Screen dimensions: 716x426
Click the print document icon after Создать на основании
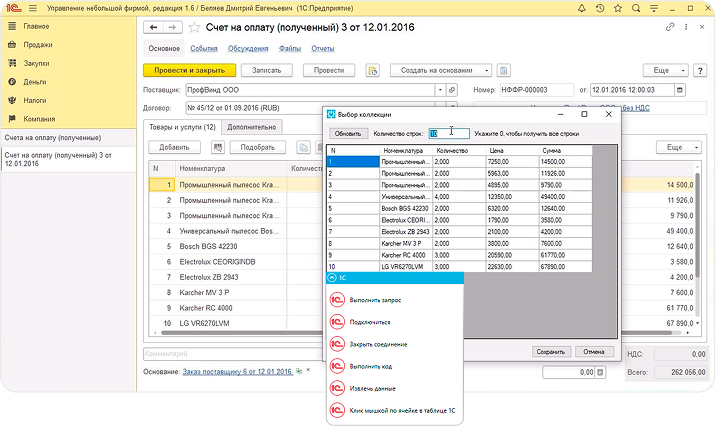pos(503,70)
